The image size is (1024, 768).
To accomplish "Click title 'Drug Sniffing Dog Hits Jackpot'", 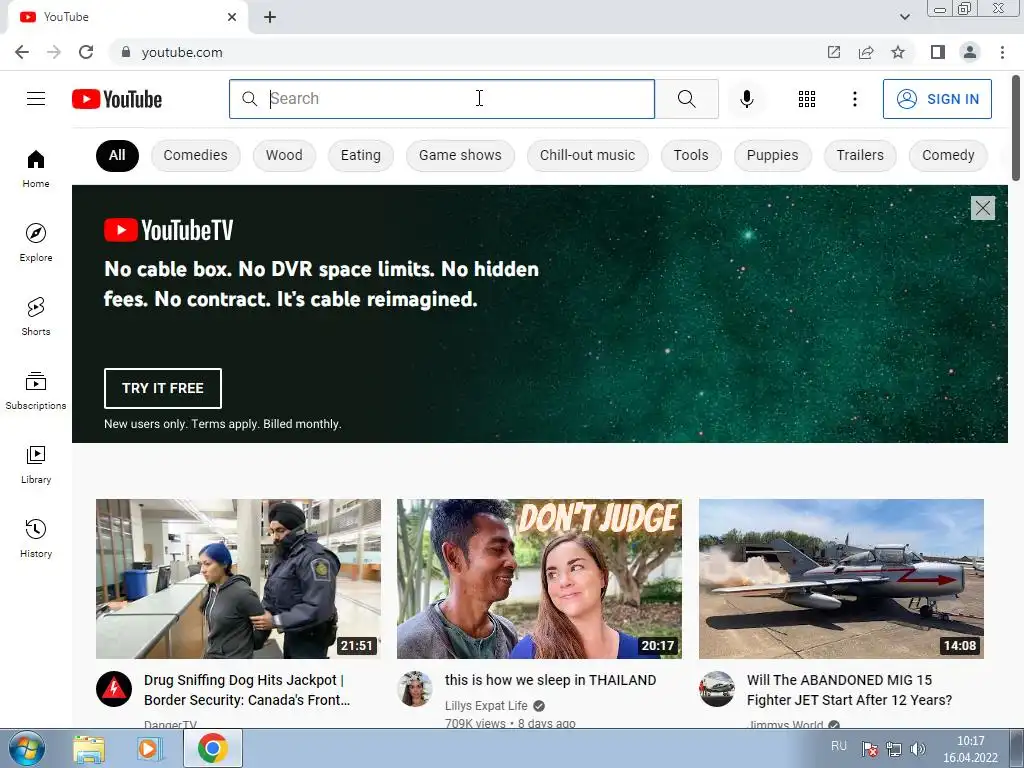I will pos(247,690).
